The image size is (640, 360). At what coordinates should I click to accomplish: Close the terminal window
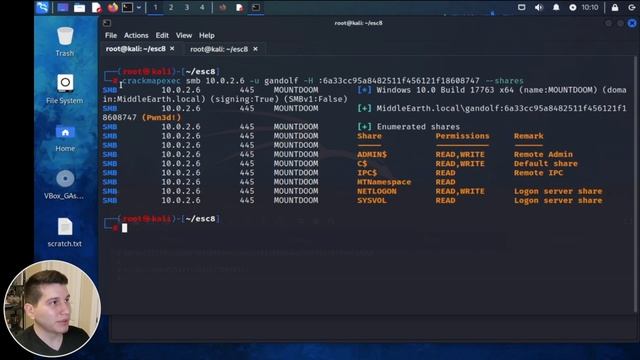(632, 23)
